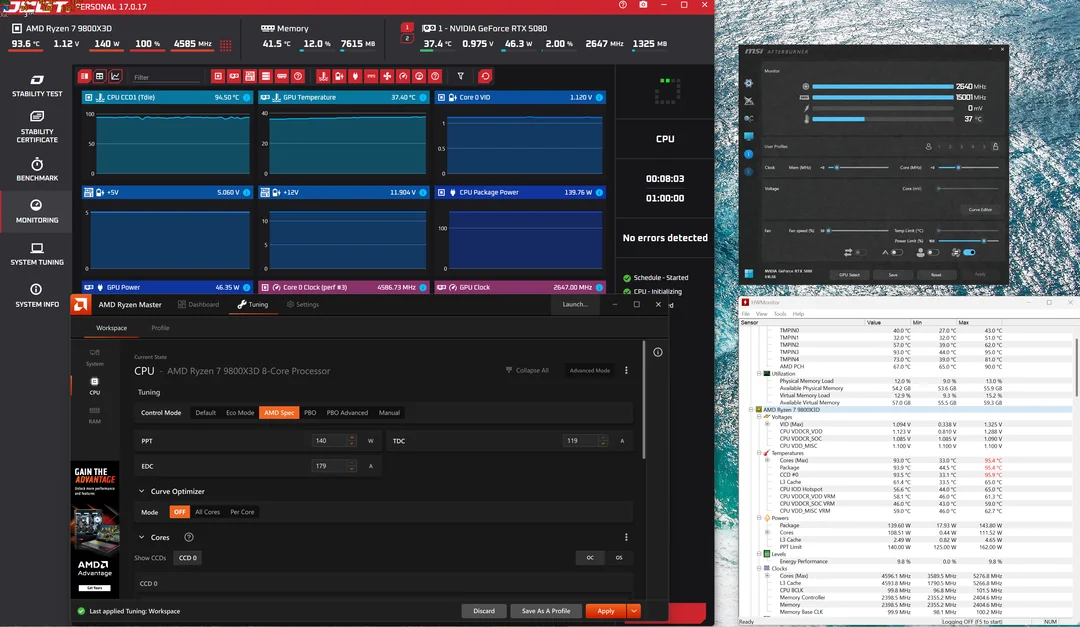
Task: Collapse Temperatures node in HWMonitor
Action: pos(759,453)
